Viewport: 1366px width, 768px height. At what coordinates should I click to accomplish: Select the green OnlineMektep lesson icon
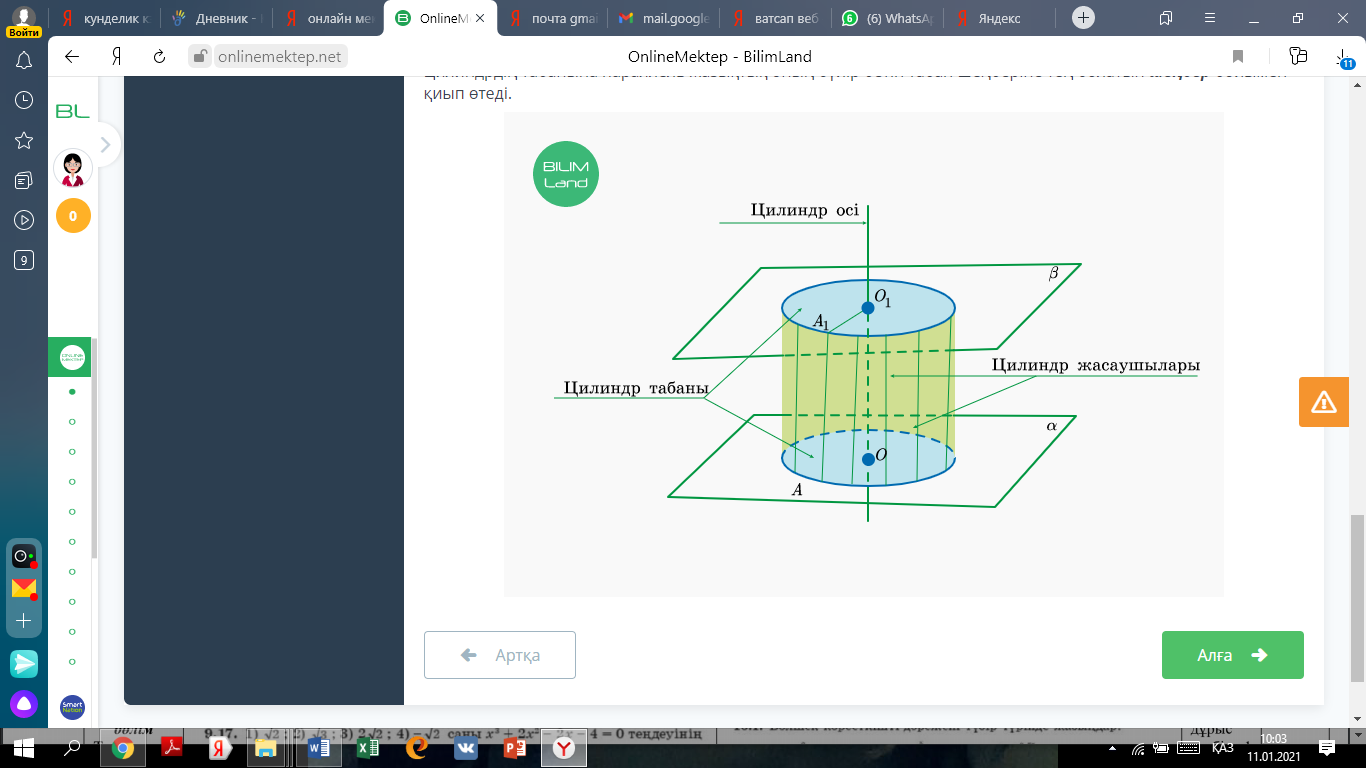coord(72,357)
